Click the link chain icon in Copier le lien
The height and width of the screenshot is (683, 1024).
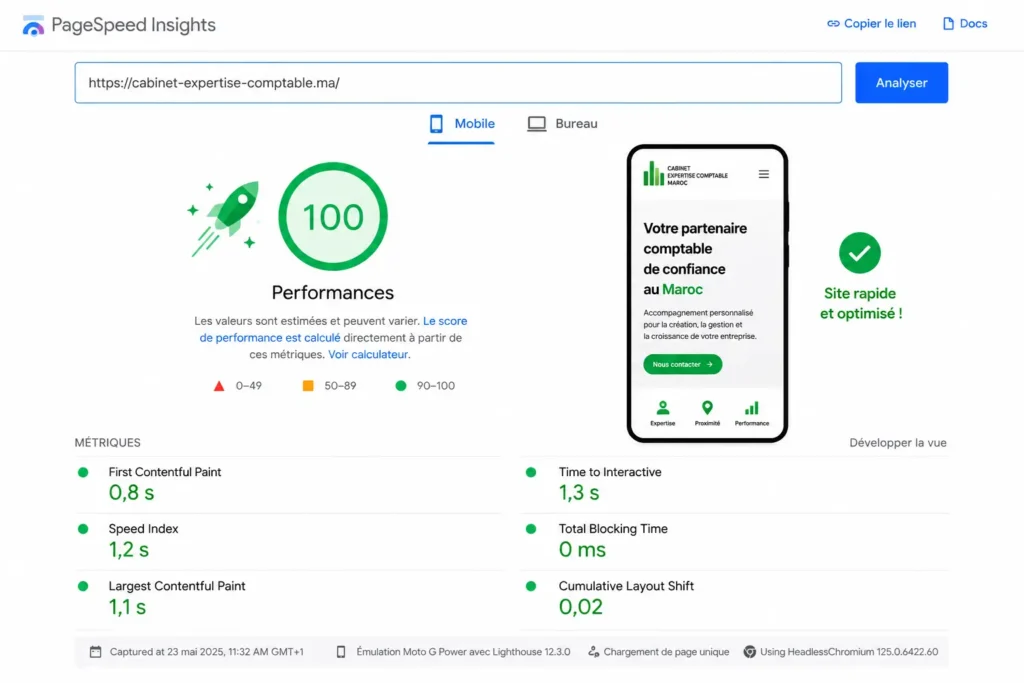(x=833, y=24)
